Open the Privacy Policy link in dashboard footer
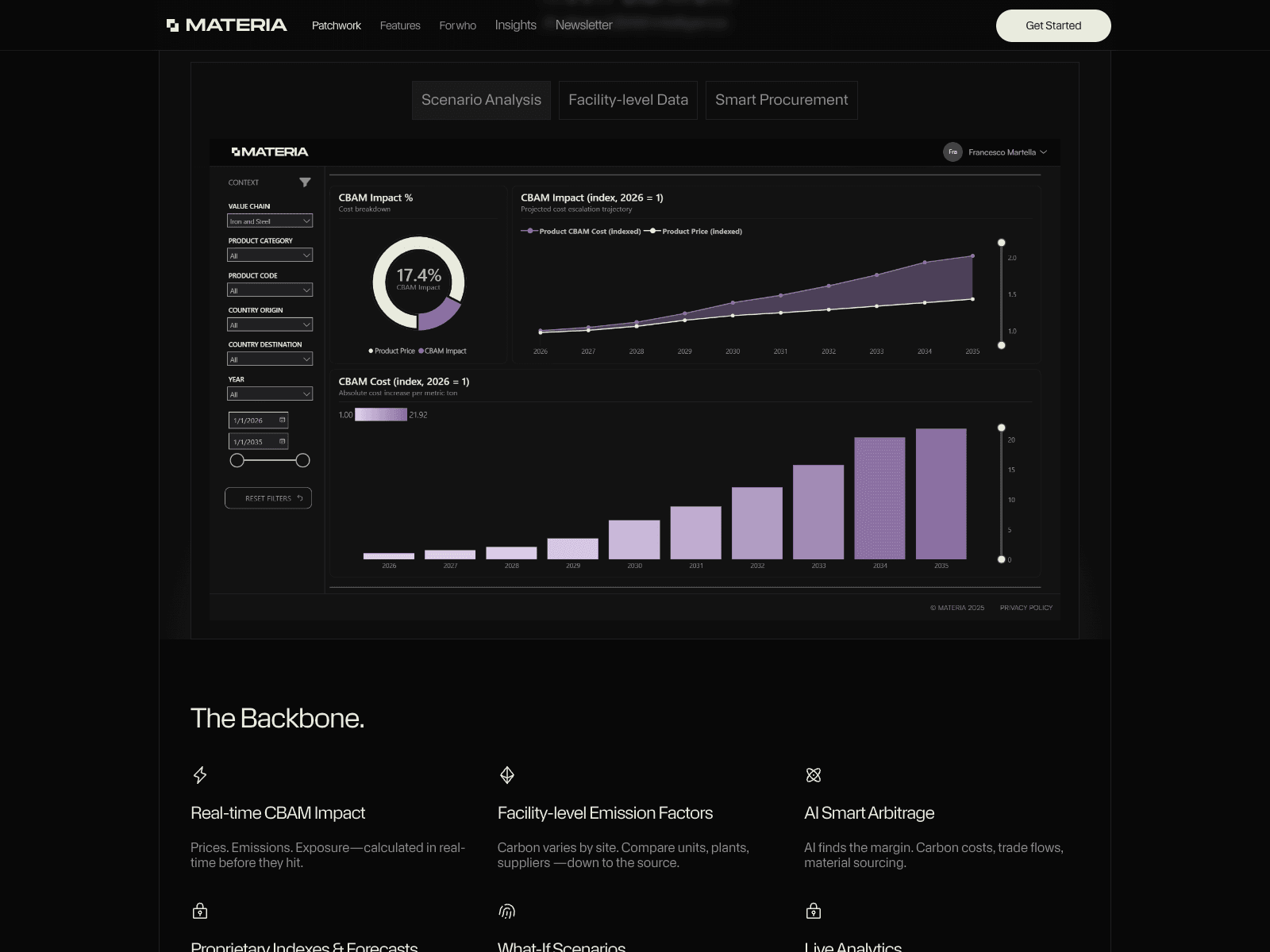 (1026, 608)
